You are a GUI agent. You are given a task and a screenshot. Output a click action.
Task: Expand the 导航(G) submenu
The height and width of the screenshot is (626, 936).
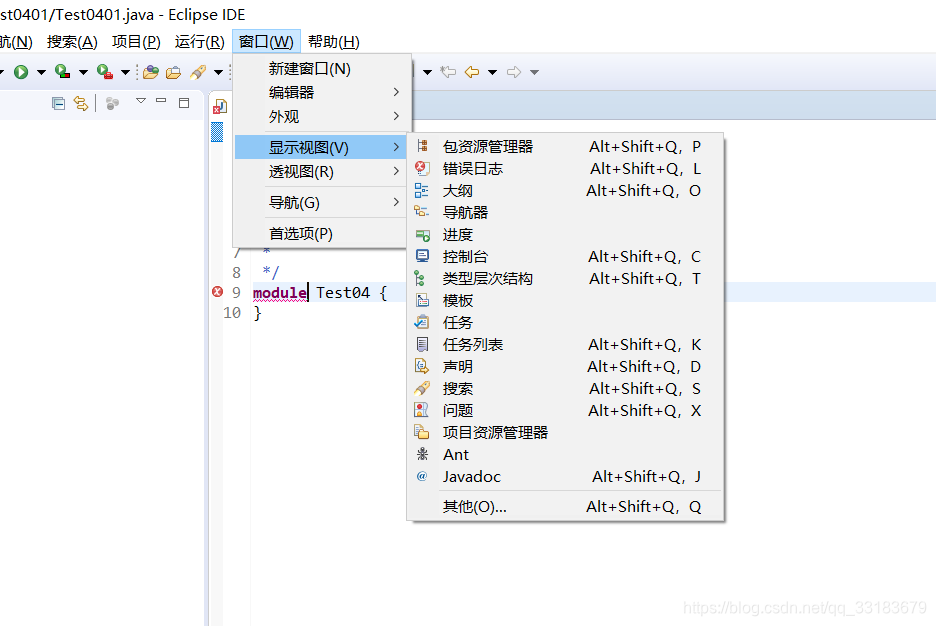pyautogui.click(x=320, y=203)
